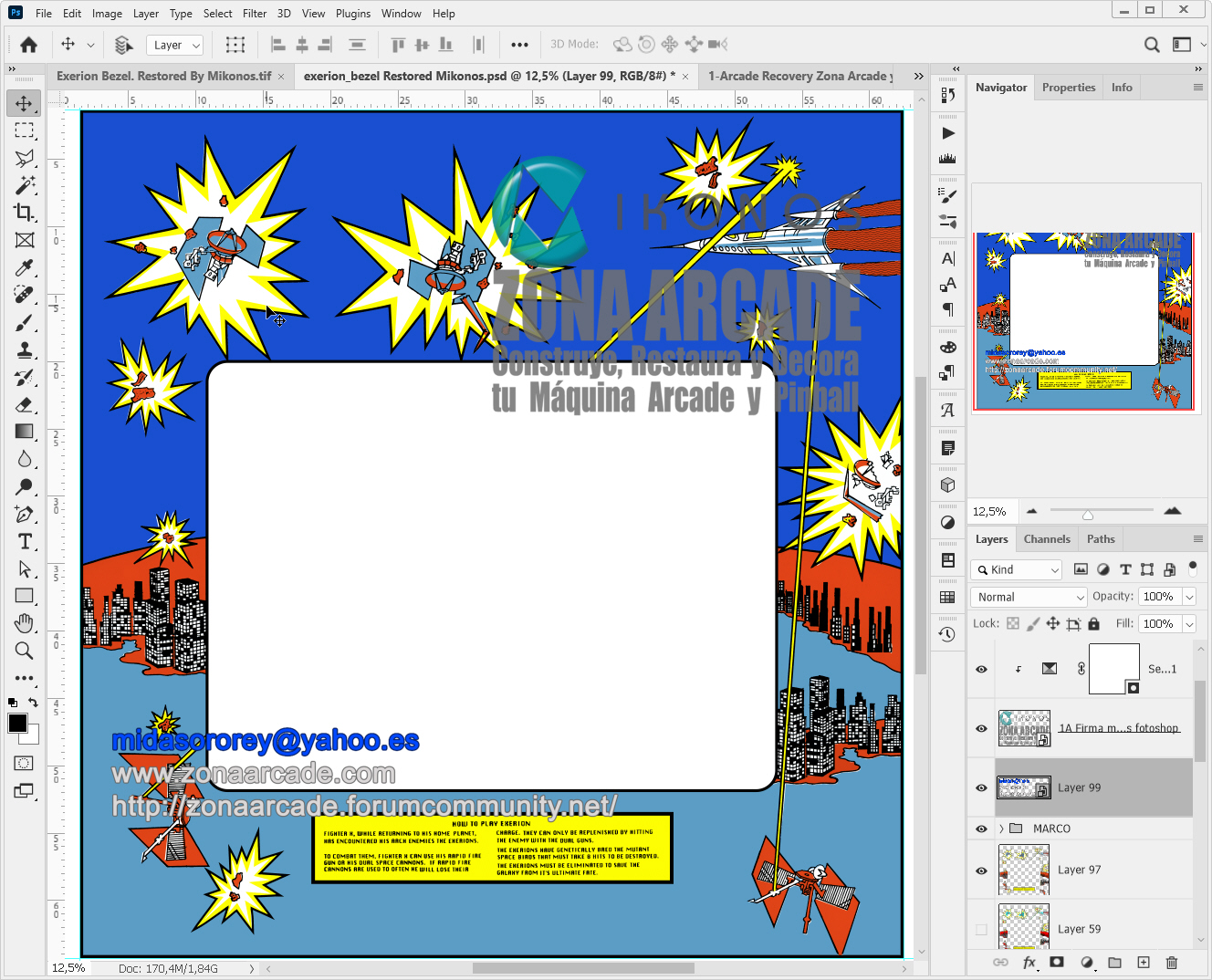Hide the Layer 99 layer
Image resolution: width=1212 pixels, height=980 pixels.
pyautogui.click(x=981, y=787)
